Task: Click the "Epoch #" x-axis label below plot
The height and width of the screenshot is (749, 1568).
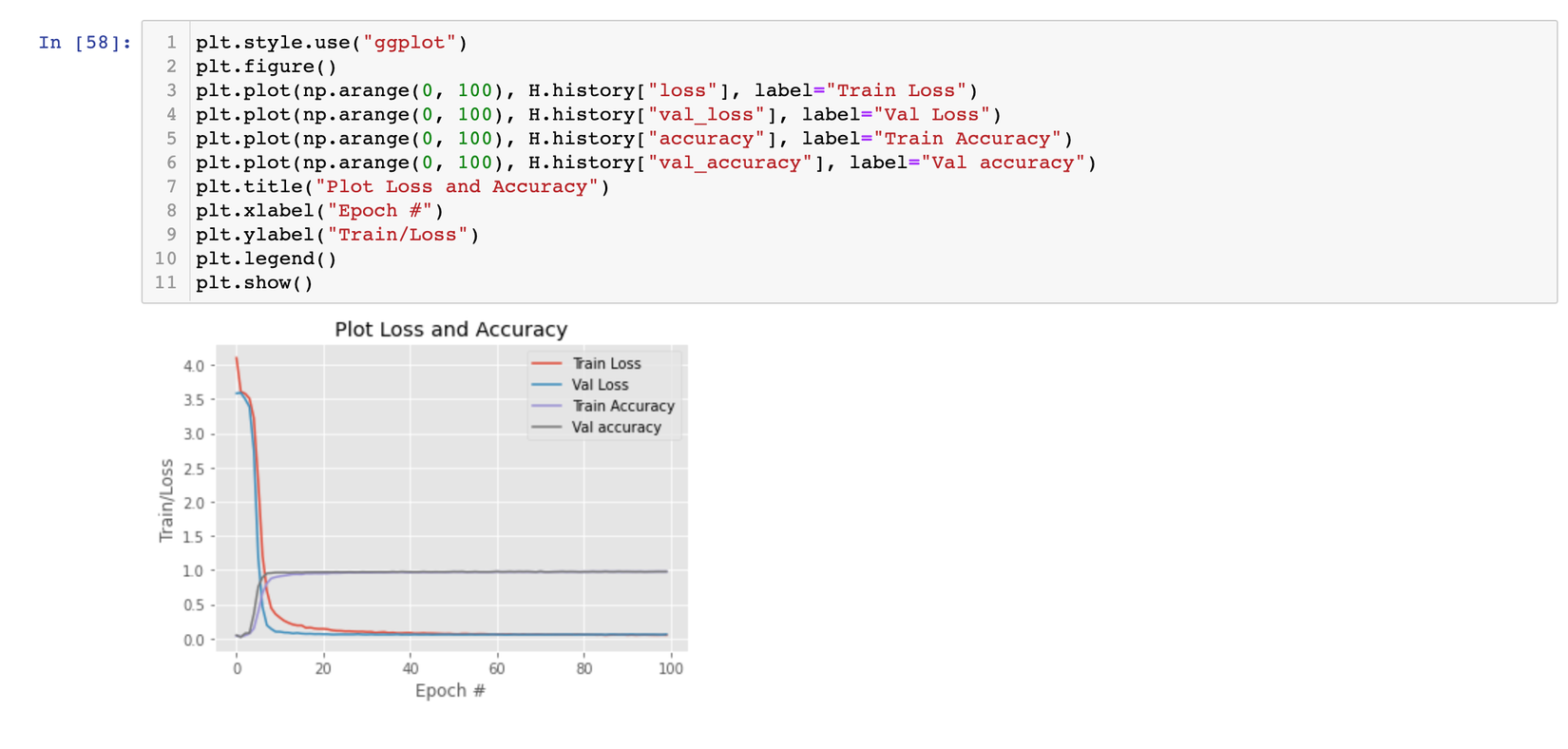Action: click(449, 690)
